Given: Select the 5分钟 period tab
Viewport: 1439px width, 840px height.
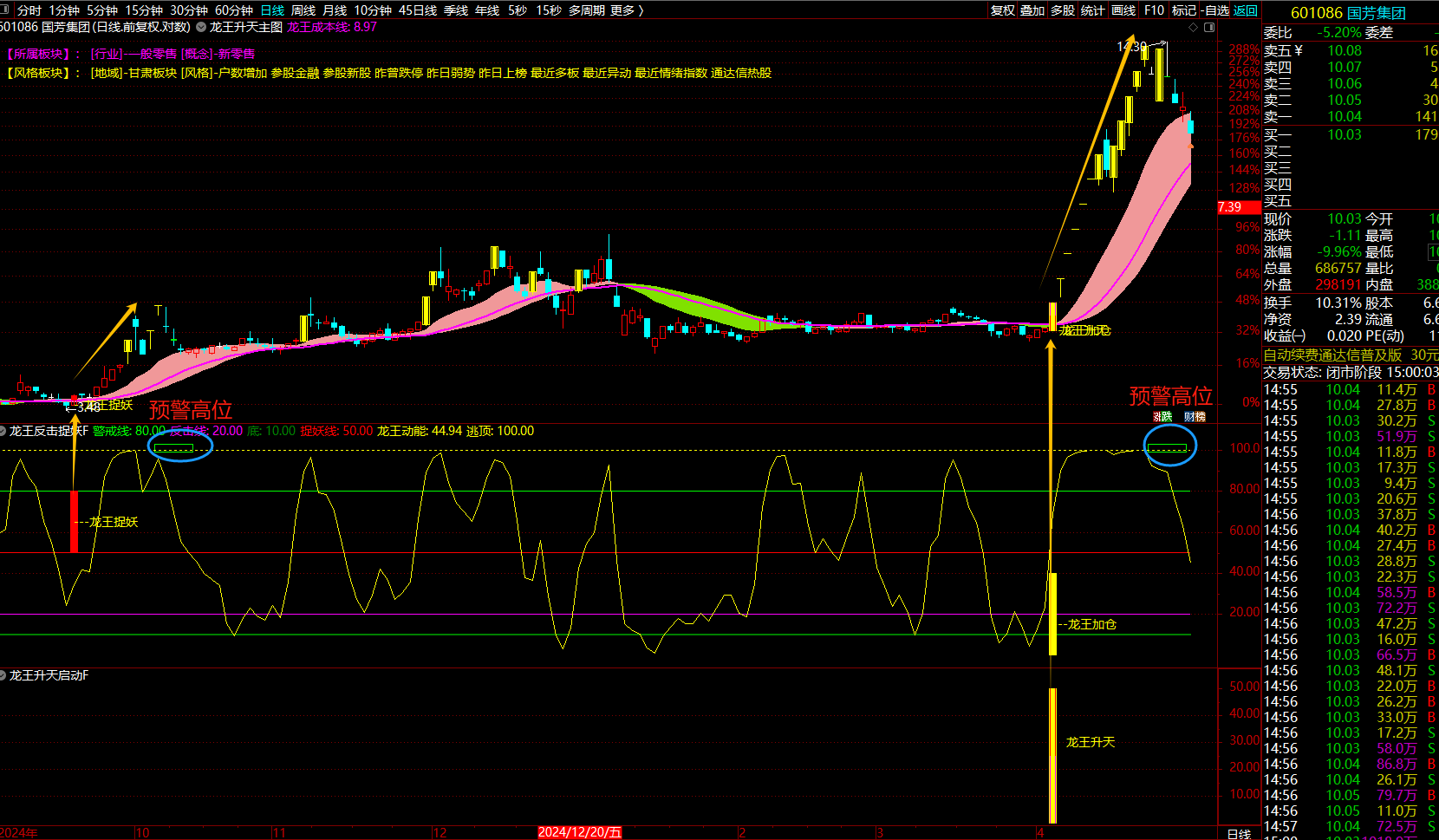Looking at the screenshot, I should click(x=102, y=10).
